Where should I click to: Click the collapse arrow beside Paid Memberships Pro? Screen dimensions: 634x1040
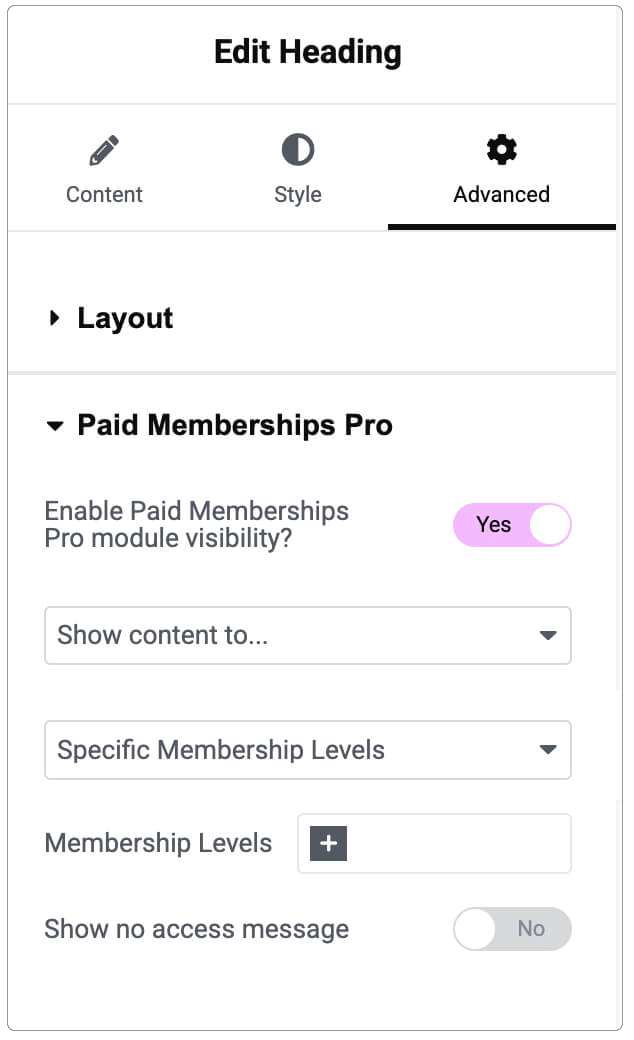click(x=55, y=425)
